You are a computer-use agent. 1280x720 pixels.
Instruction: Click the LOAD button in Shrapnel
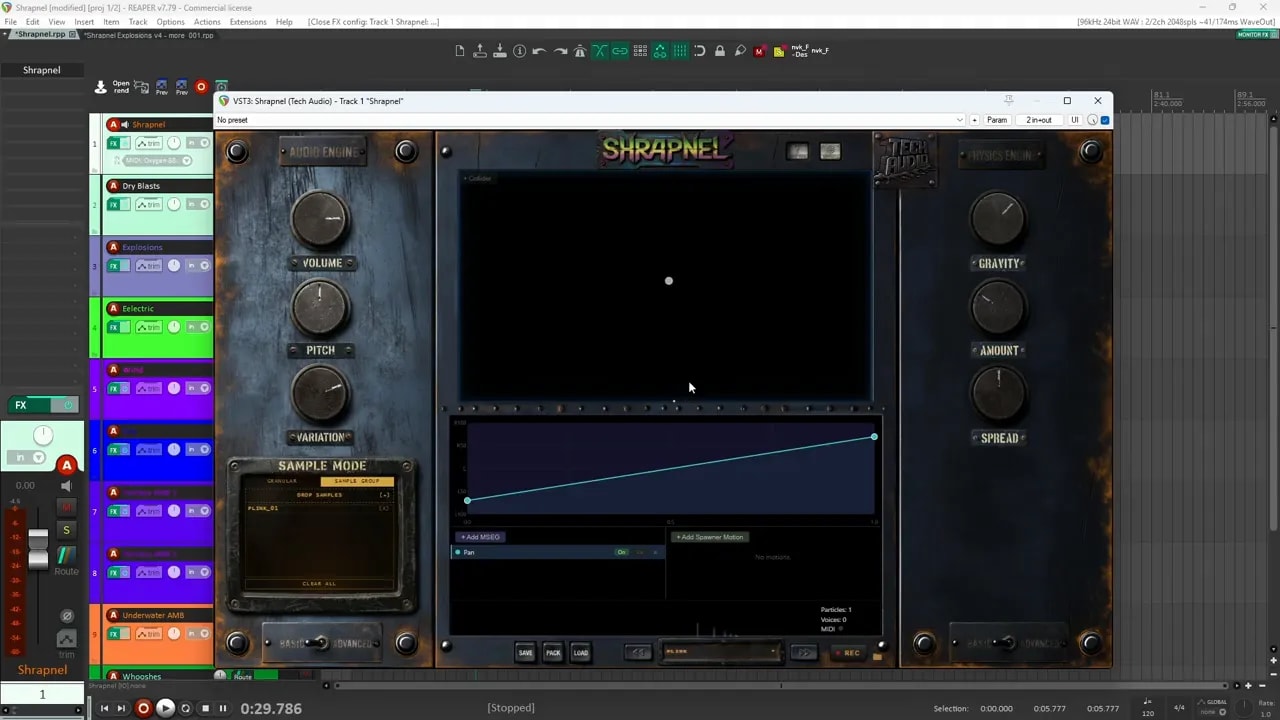tap(581, 653)
